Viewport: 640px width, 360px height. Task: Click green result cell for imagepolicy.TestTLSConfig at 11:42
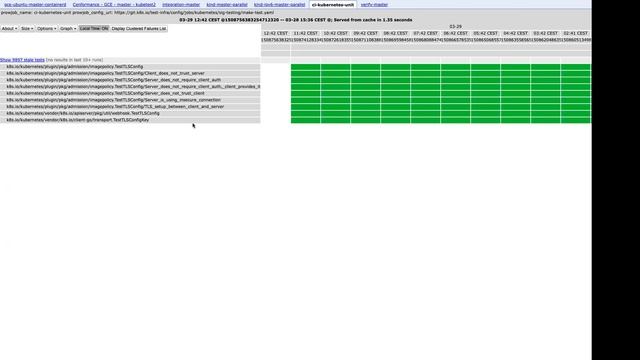[x=306, y=67]
